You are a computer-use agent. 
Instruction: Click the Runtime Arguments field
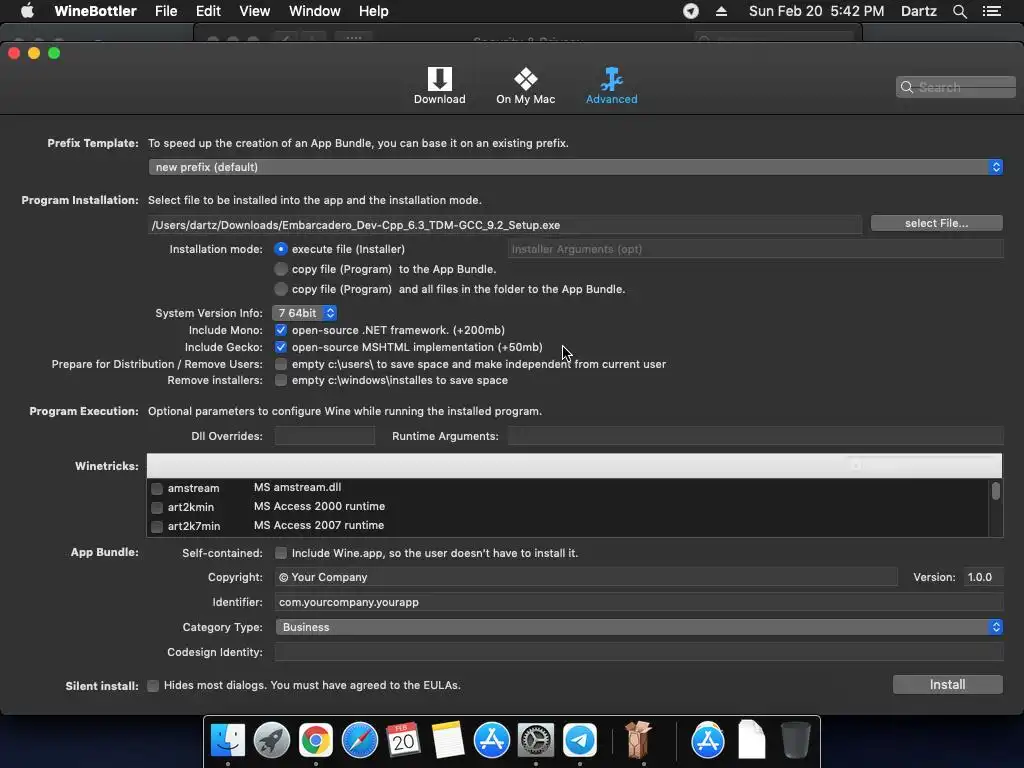755,436
